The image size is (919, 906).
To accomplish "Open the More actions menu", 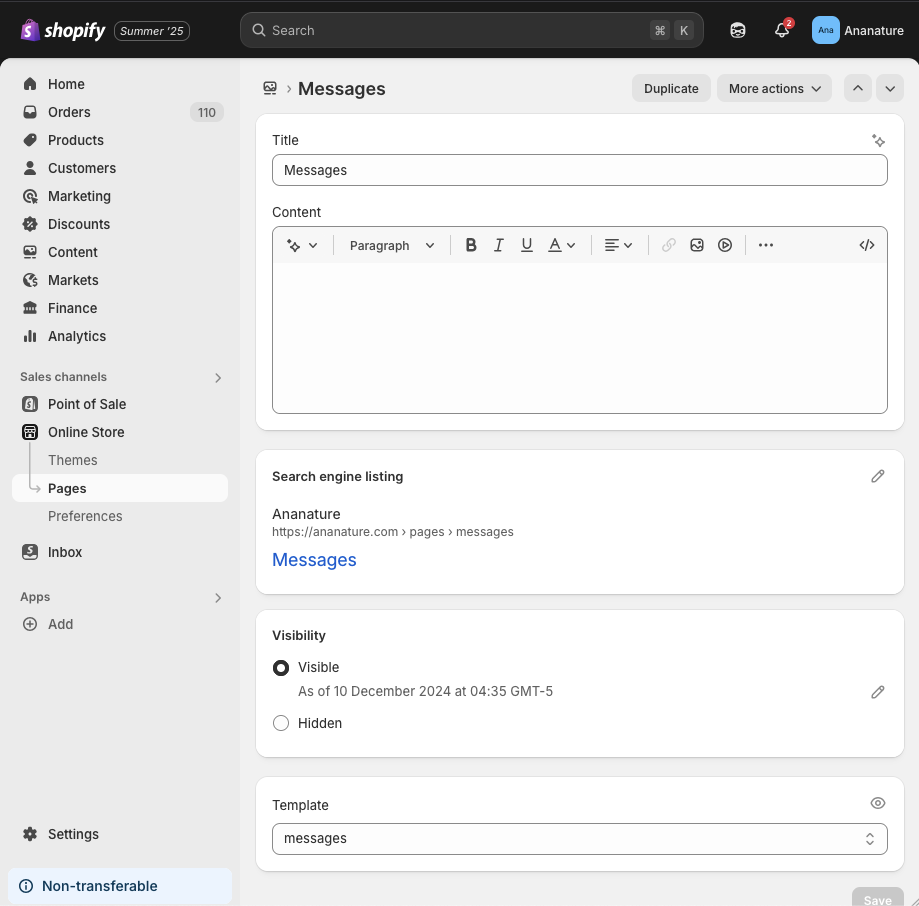I will coord(773,88).
